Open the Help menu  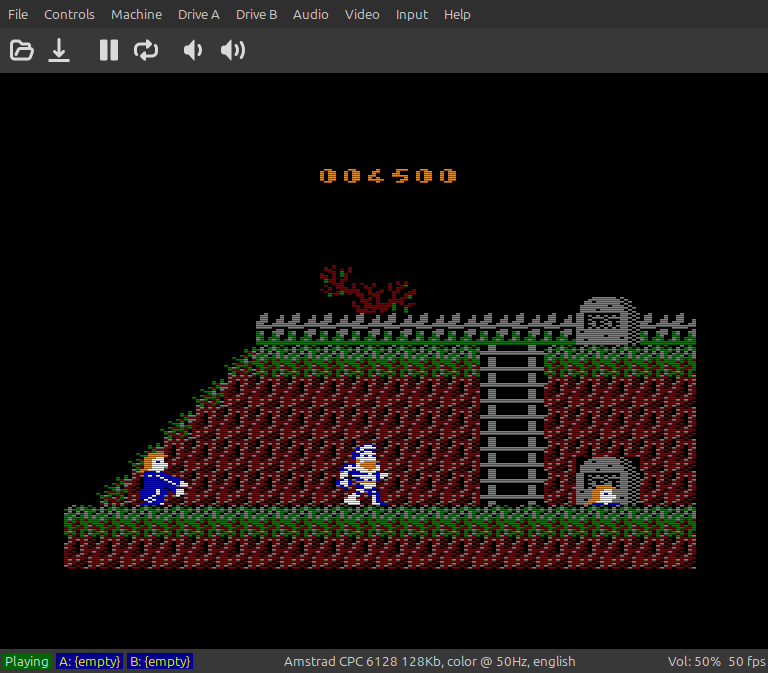(457, 15)
